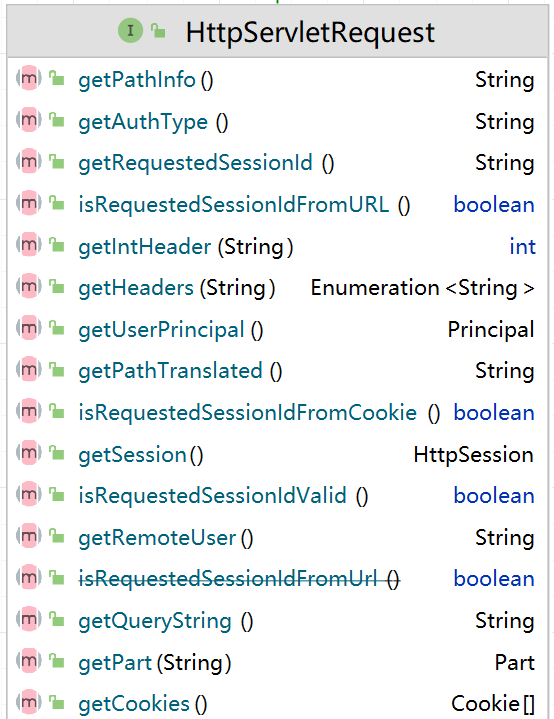Screen dimensions: 554x719
Task: Select the isRequestedSessionIdFromCookie method
Action: (259, 413)
